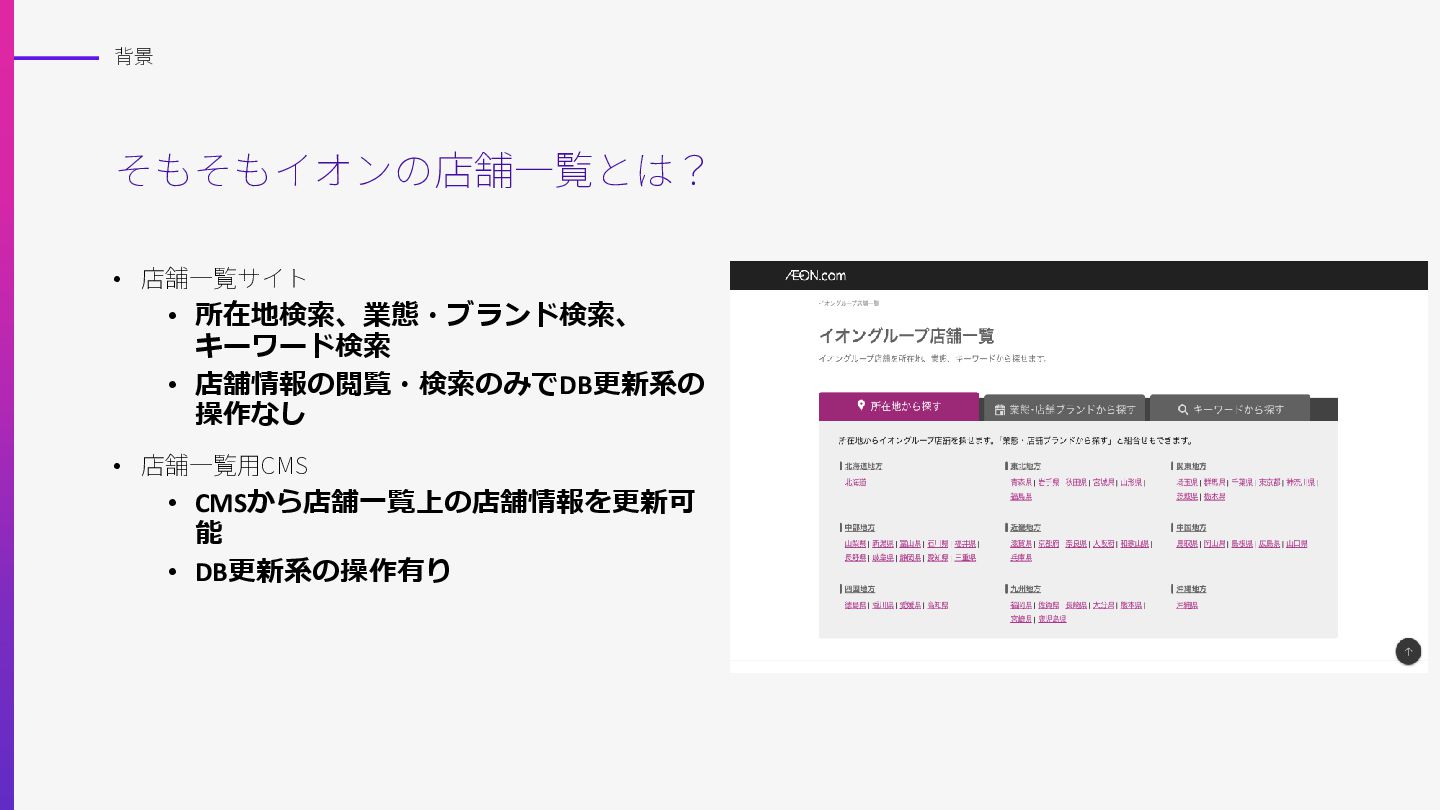
Task: Open the 愛媛県 link
Action: pyautogui.click(x=910, y=605)
